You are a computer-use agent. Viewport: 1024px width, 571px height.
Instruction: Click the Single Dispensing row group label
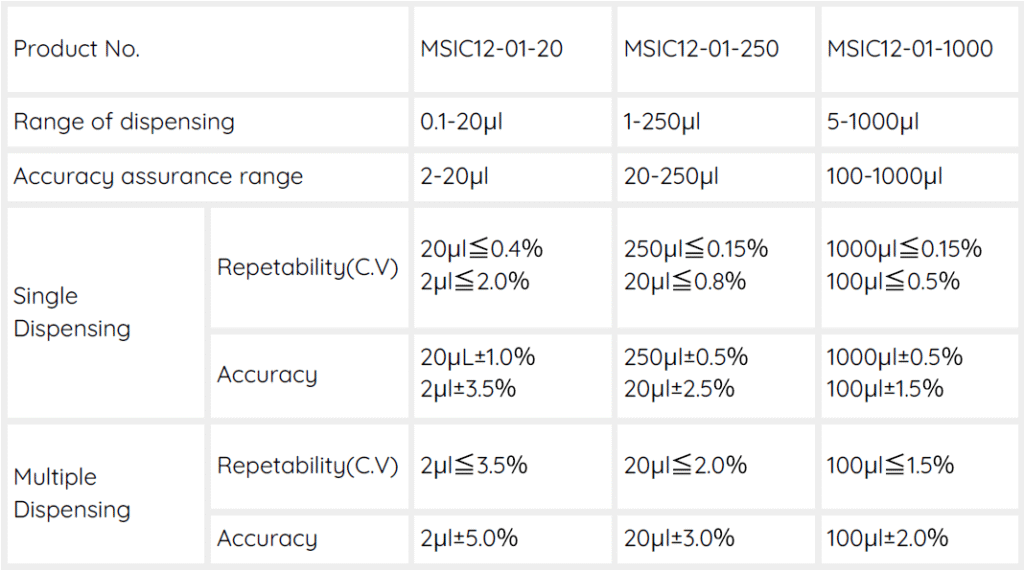(x=72, y=312)
